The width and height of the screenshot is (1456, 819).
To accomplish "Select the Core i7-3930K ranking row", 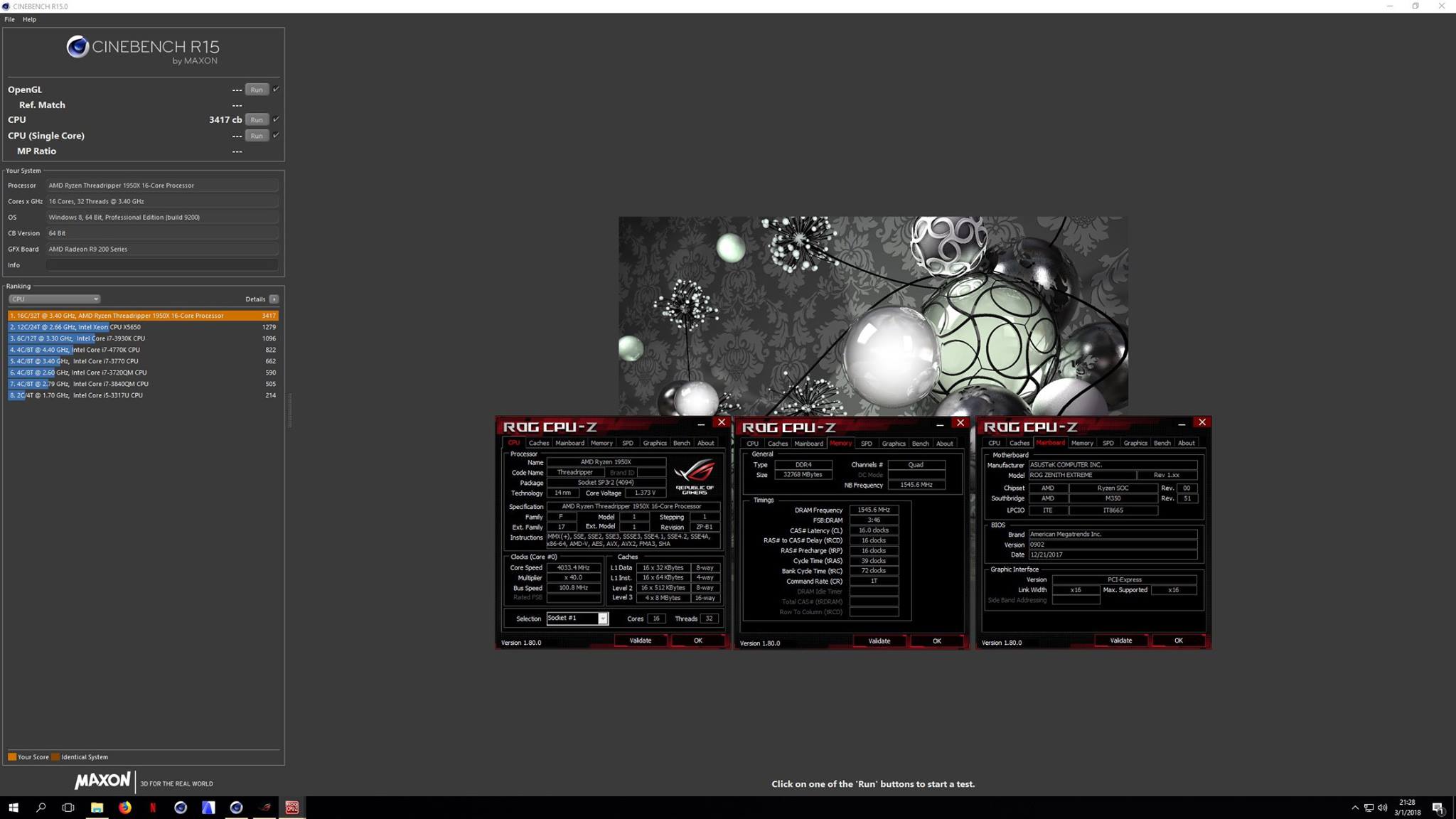I will coord(143,338).
